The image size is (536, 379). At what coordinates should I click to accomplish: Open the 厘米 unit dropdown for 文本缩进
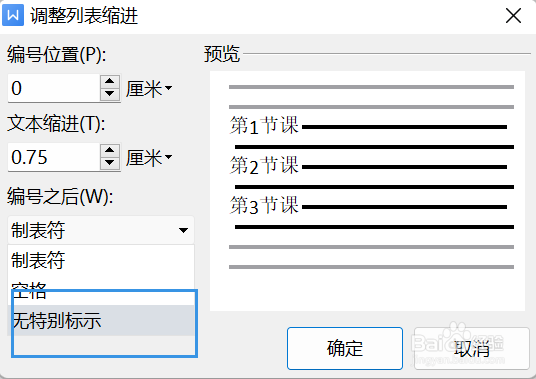(x=149, y=158)
